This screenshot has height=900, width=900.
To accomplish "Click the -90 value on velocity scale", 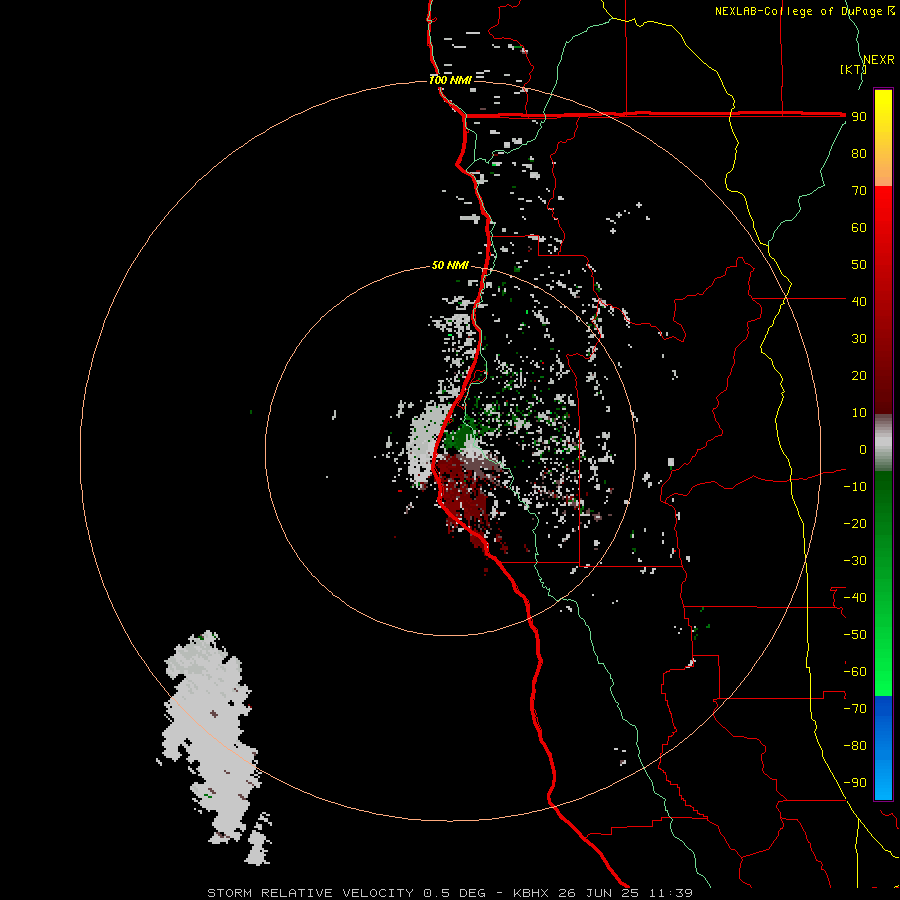I will (x=855, y=783).
